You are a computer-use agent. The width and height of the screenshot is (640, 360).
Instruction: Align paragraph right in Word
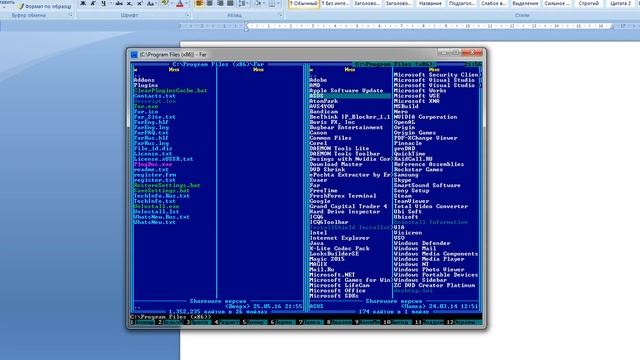[x=220, y=3]
